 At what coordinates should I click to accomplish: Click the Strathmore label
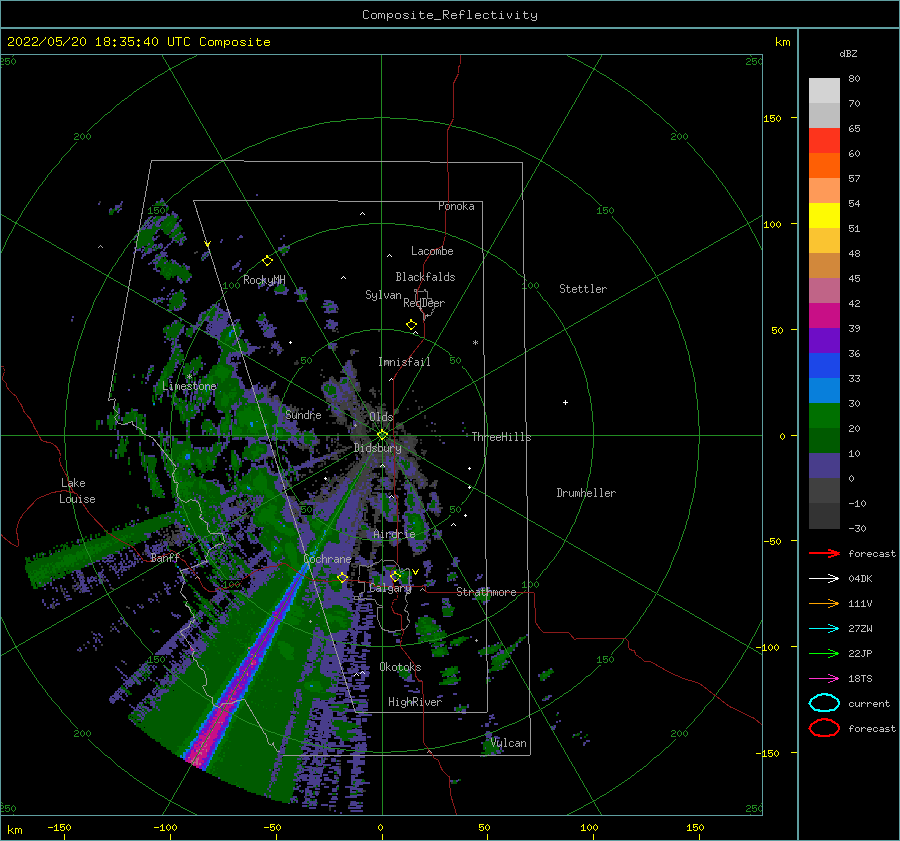[487, 592]
